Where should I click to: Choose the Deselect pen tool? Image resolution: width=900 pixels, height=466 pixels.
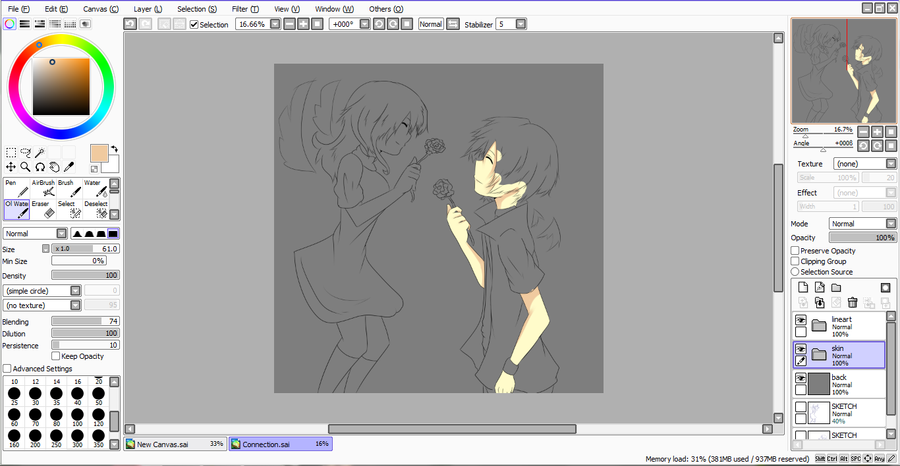click(x=95, y=209)
